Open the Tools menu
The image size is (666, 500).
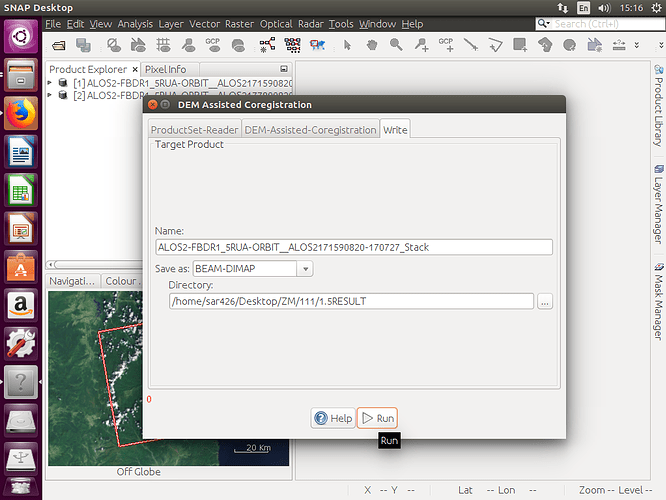(341, 24)
